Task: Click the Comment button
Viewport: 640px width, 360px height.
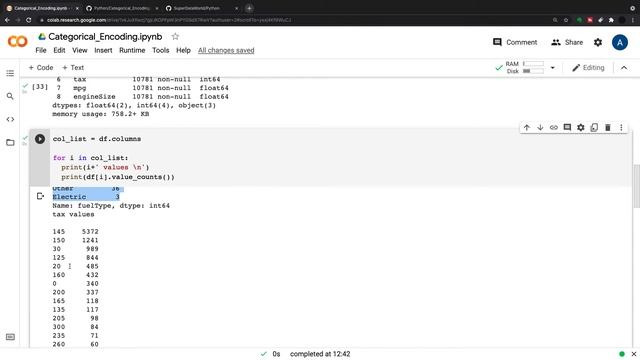Action: coord(515,42)
